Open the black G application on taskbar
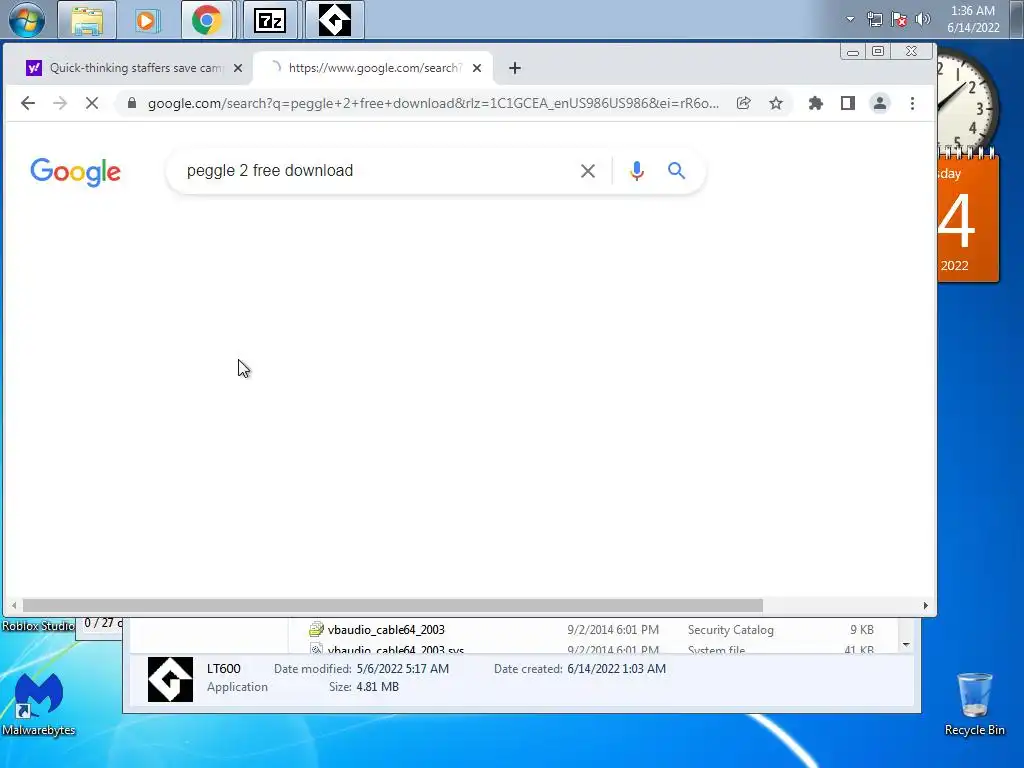 (x=334, y=20)
